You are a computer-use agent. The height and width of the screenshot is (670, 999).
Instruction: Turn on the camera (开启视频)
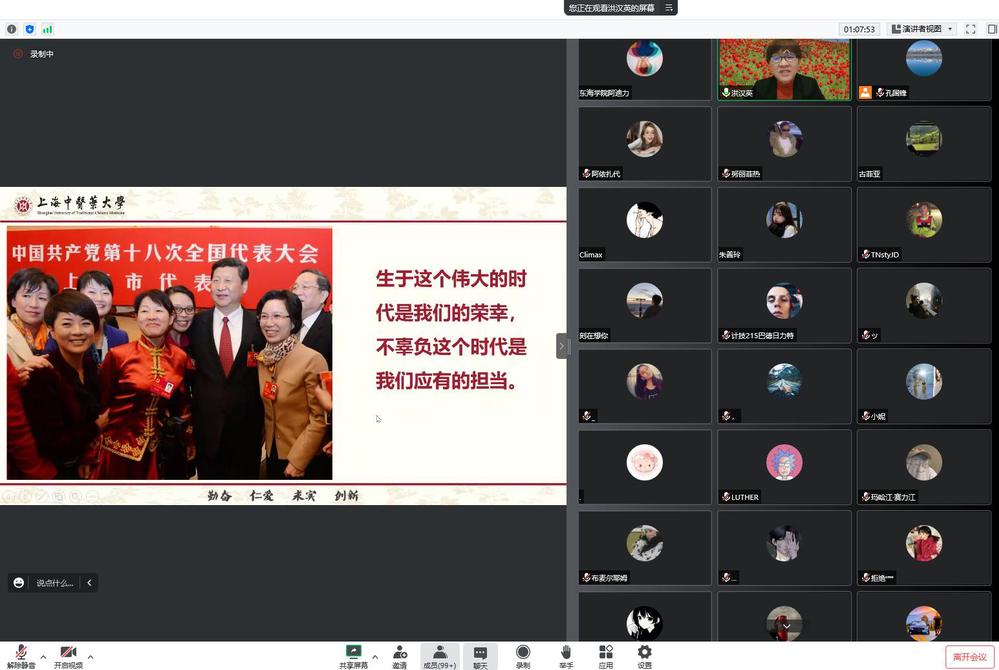pos(68,655)
